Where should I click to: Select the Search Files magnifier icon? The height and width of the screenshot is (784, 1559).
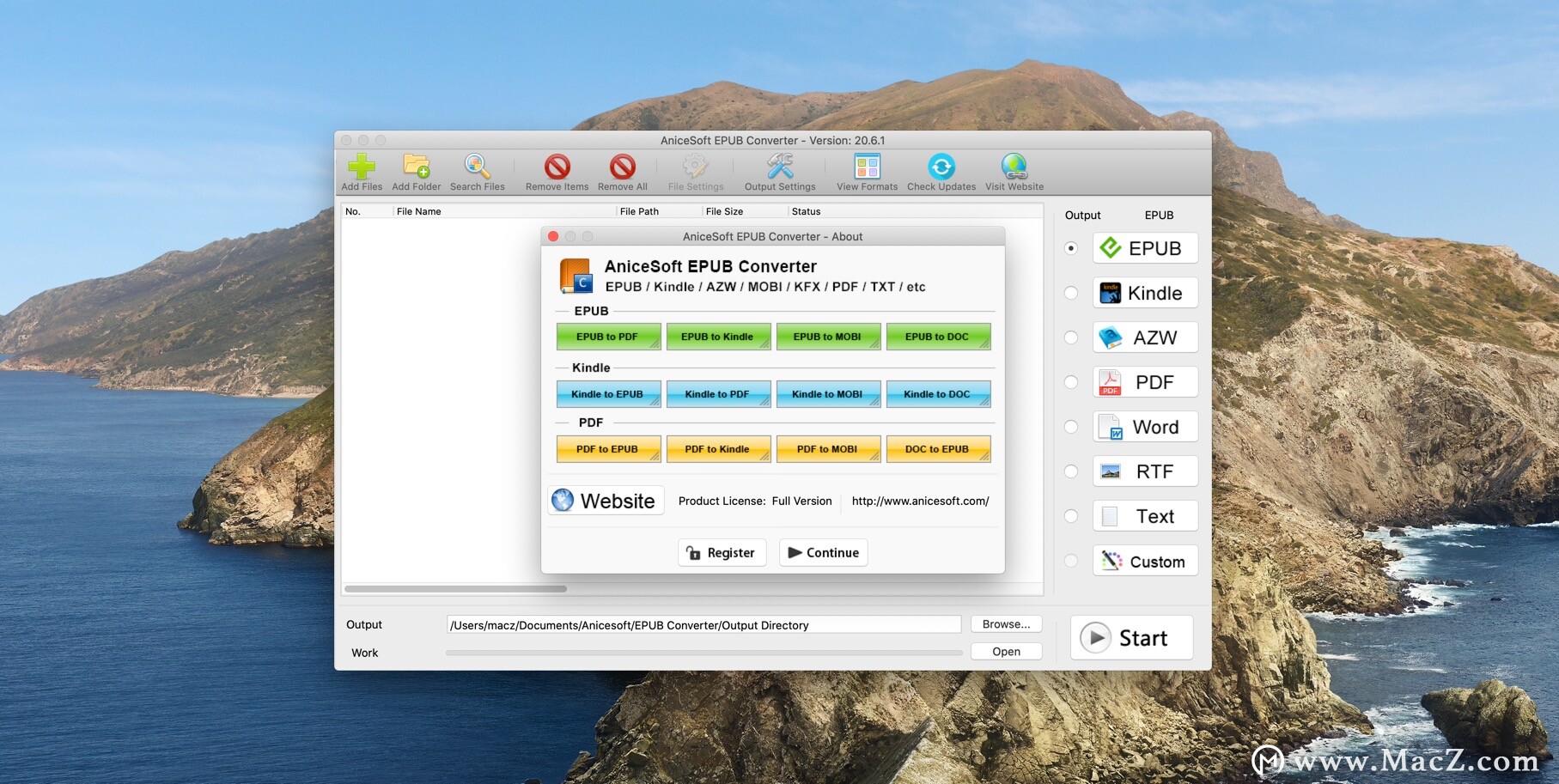[477, 166]
